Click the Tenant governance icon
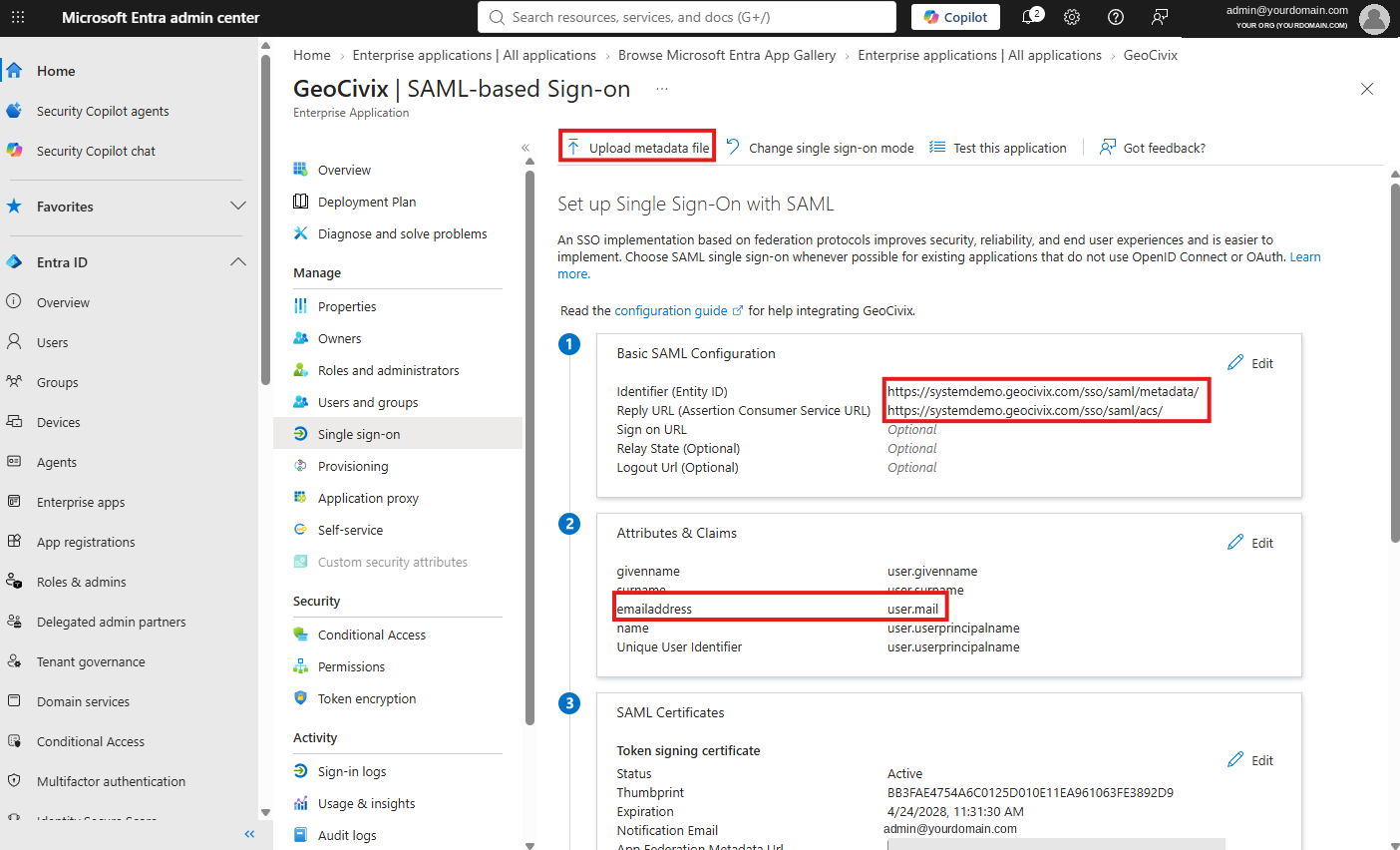Screen dimensions: 1400x850 point(14,660)
